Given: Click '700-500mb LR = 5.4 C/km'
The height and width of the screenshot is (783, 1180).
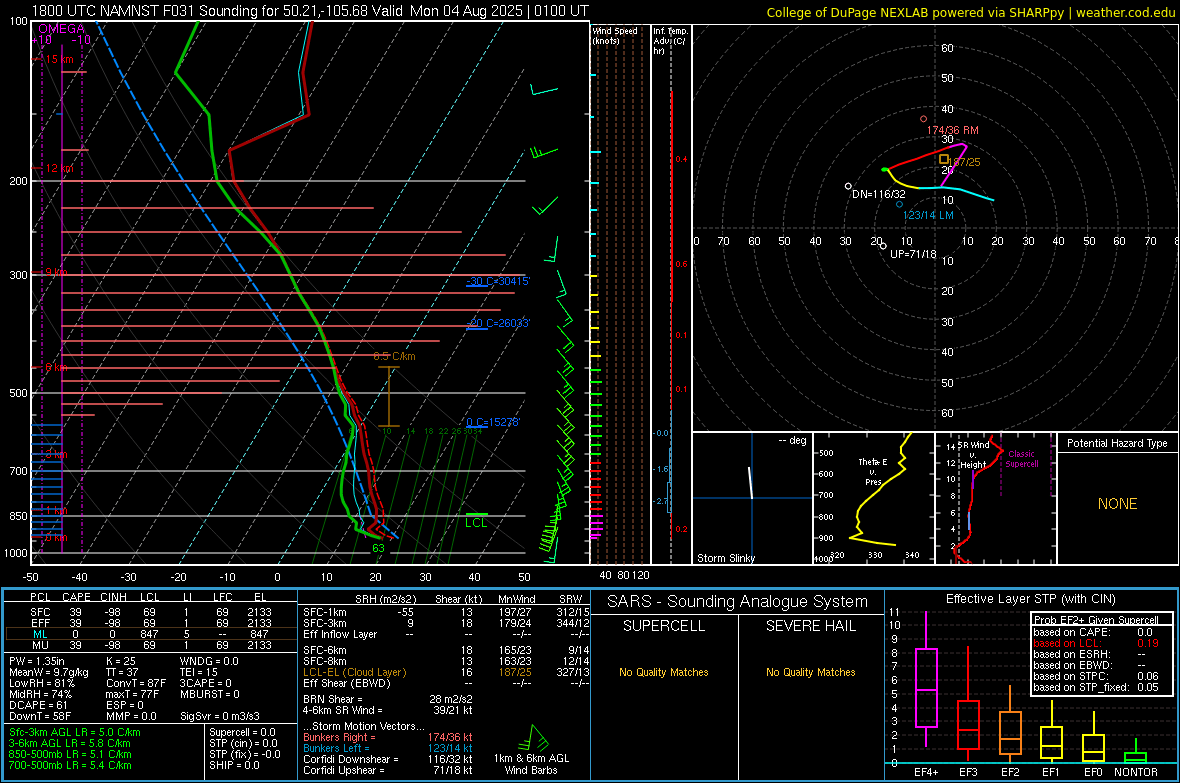Looking at the screenshot, I should coord(70,765).
